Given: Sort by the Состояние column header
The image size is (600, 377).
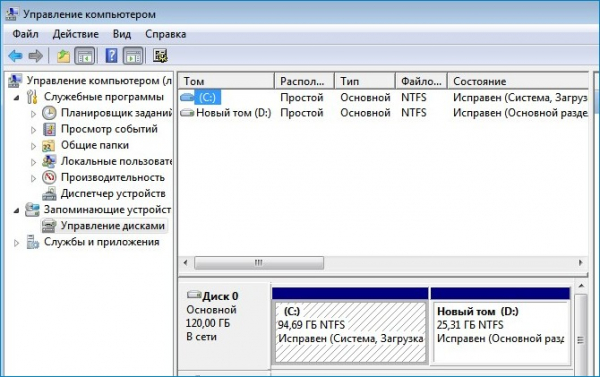Looking at the screenshot, I should pos(518,81).
